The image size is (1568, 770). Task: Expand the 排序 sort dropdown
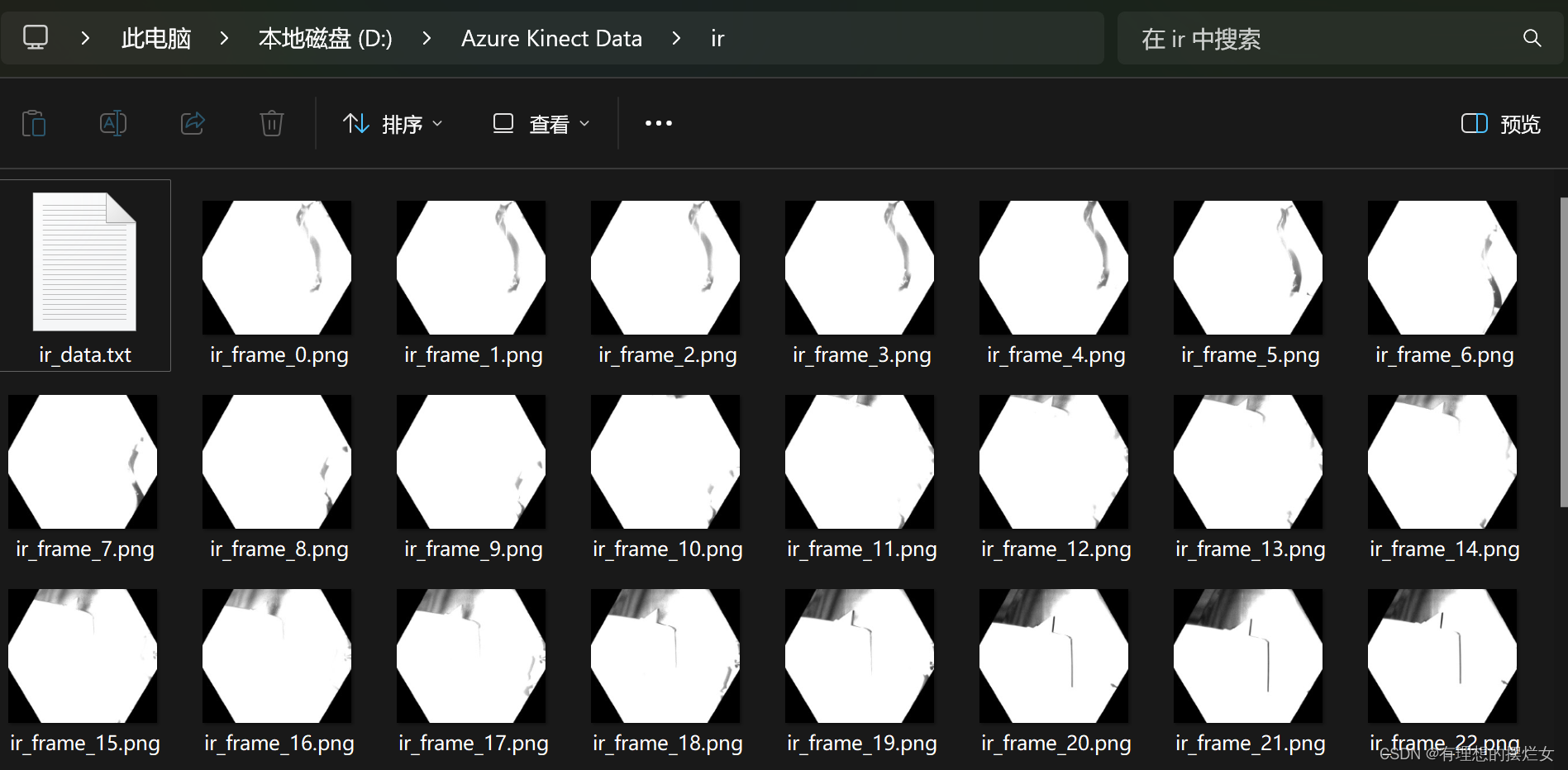(x=437, y=123)
